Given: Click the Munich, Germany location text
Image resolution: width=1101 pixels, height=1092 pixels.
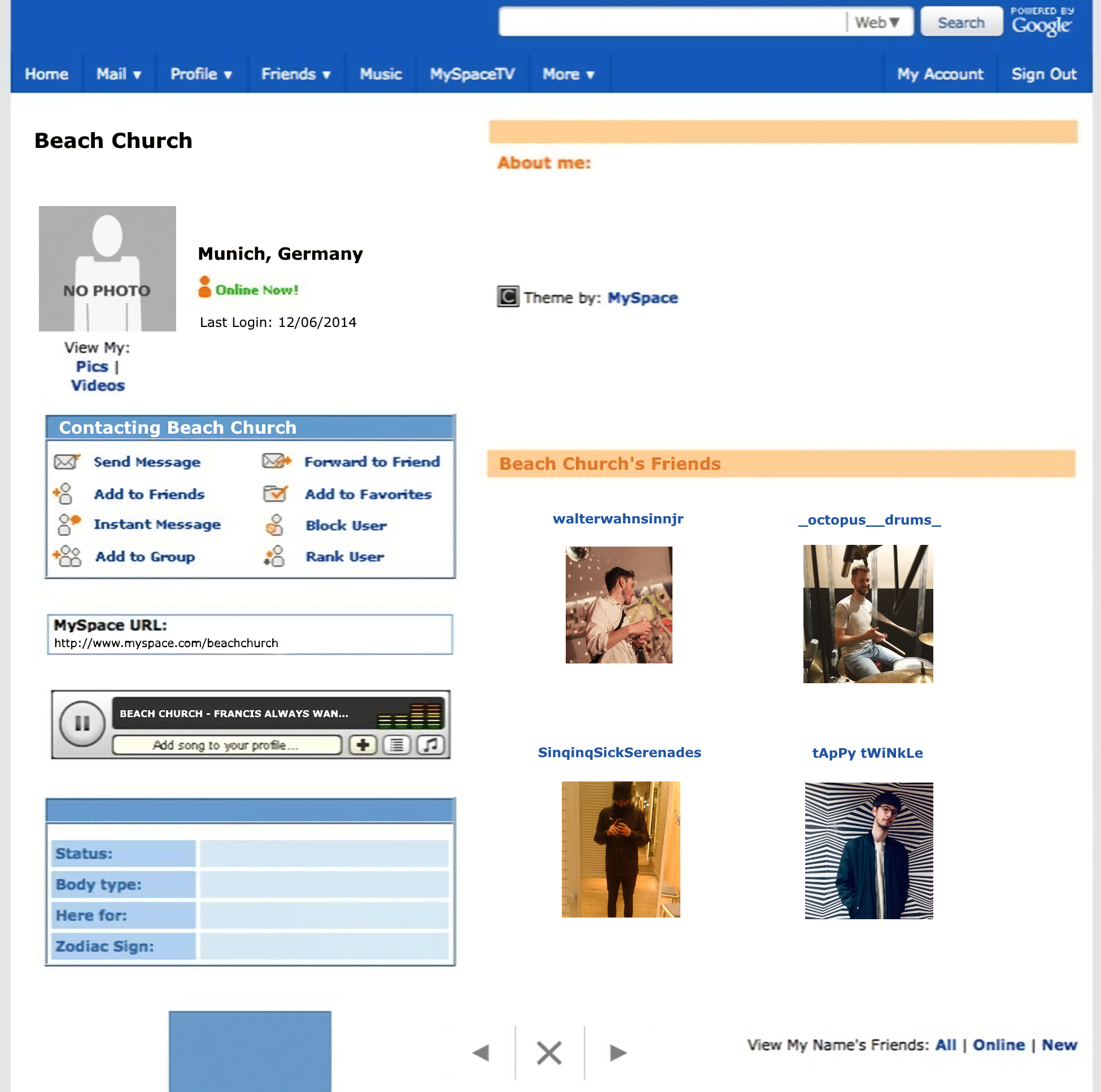Looking at the screenshot, I should (281, 254).
